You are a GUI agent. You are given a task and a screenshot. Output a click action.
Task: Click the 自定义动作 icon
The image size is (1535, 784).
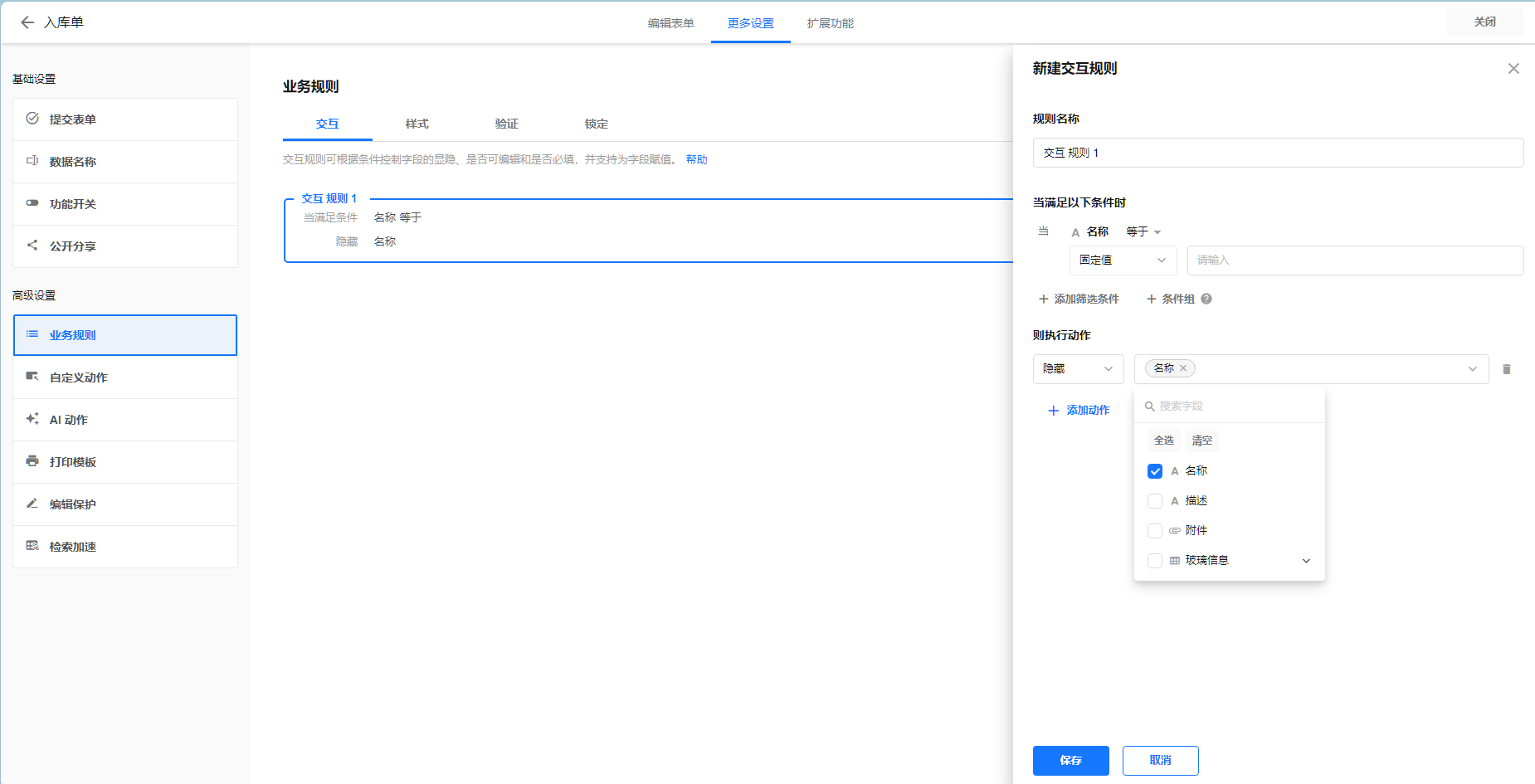tap(32, 377)
